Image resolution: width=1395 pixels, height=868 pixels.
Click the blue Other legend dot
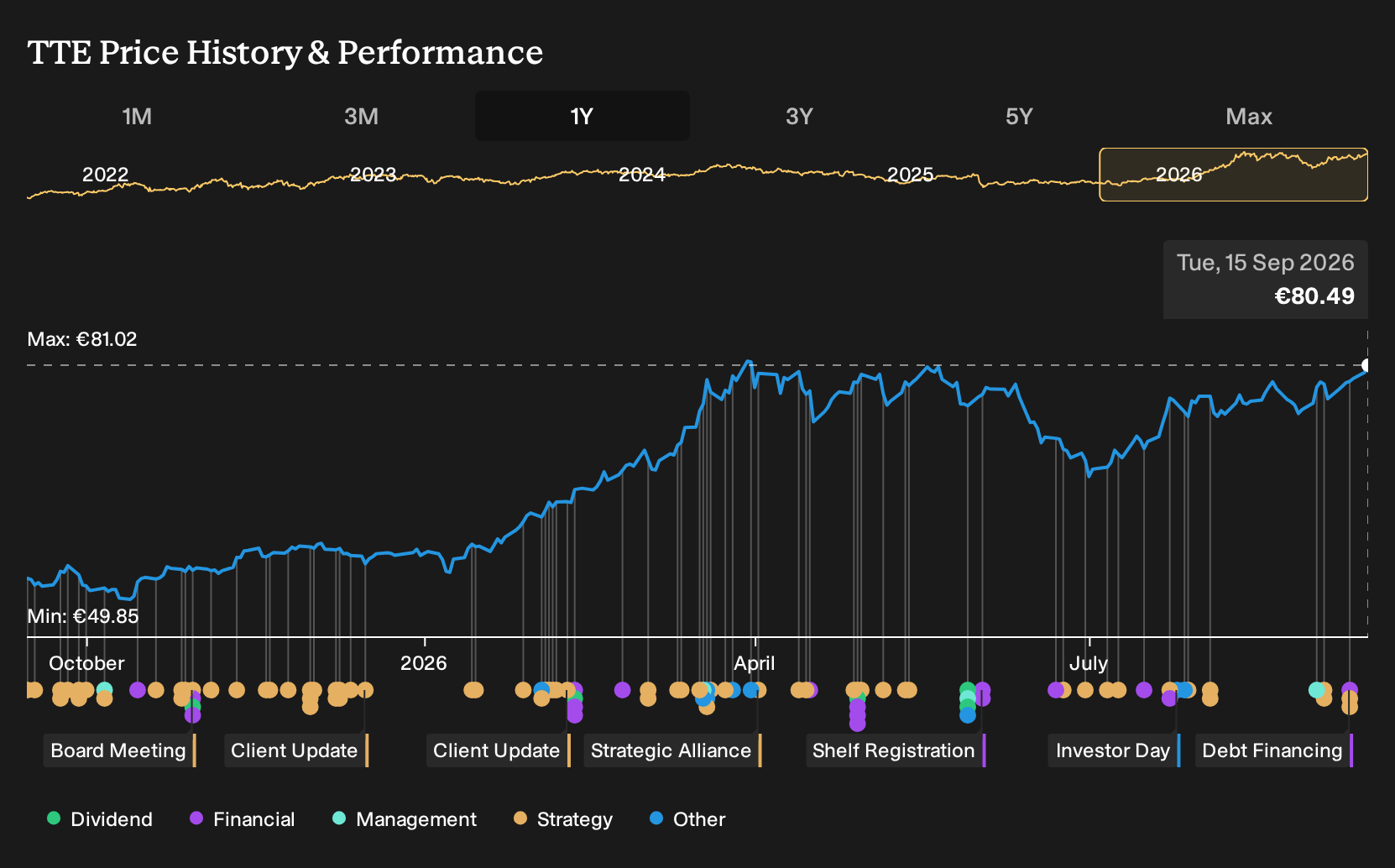[656, 818]
